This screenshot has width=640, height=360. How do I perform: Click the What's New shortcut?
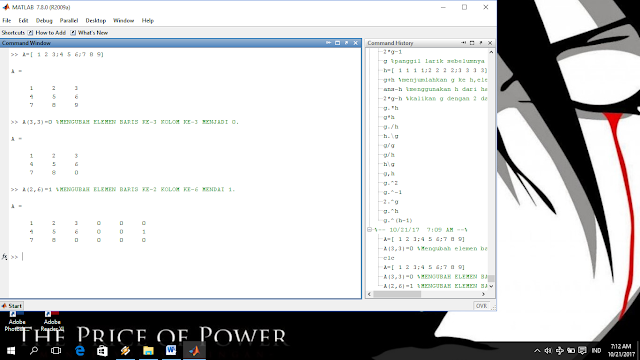coord(93,33)
